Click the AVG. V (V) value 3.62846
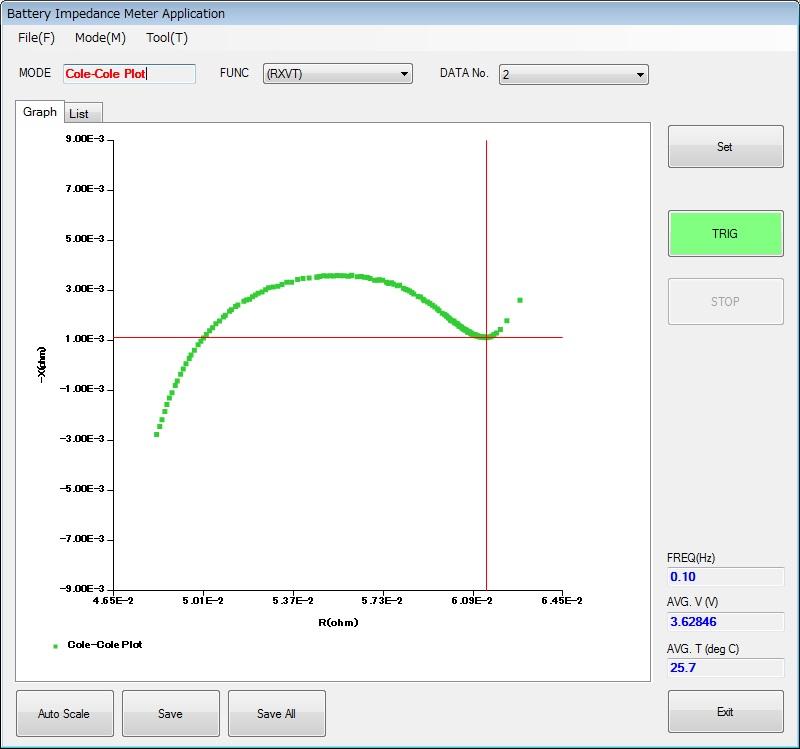Viewport: 800px width, 749px height. click(725, 622)
